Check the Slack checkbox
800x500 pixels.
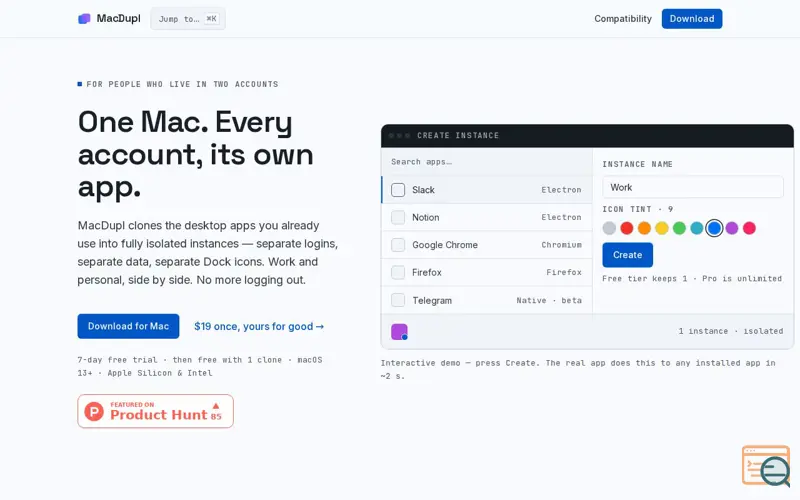click(x=398, y=190)
